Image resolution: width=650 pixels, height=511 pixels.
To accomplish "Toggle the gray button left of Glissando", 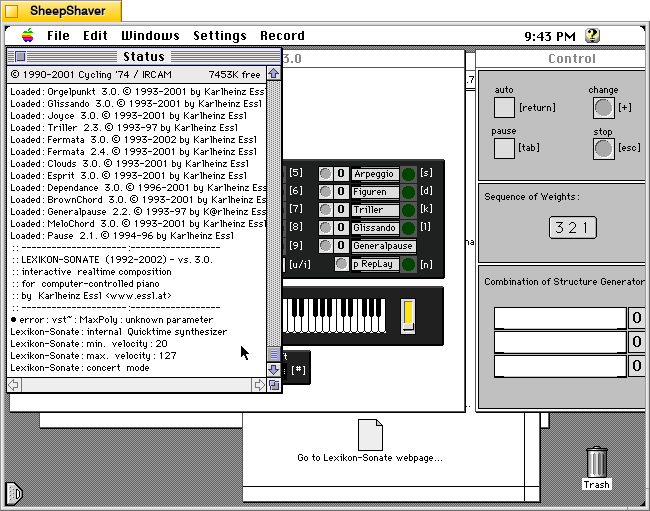I will coord(325,228).
